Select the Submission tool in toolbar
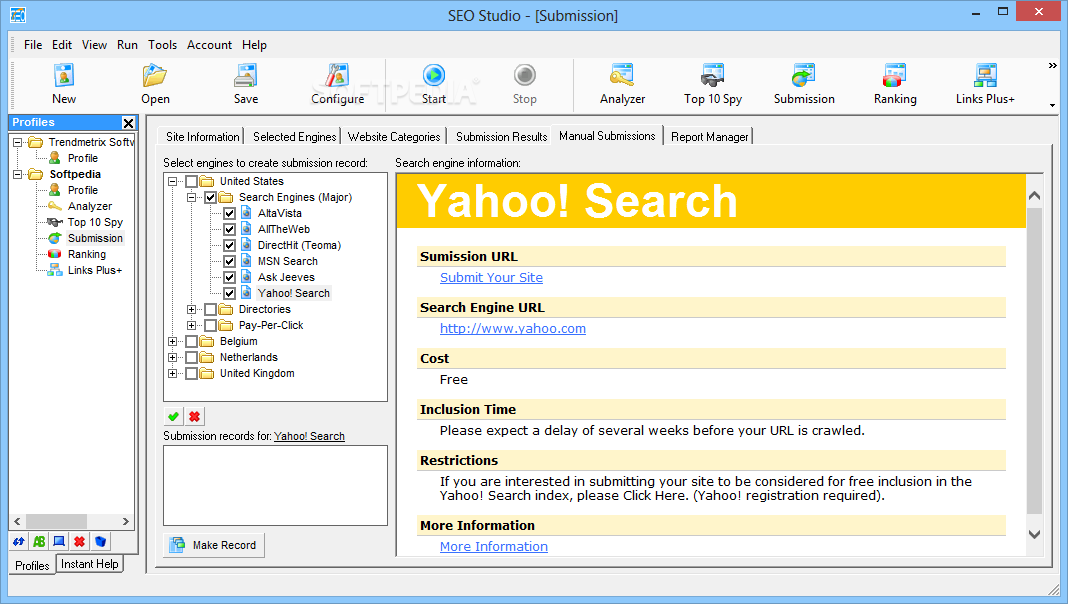The height and width of the screenshot is (604, 1068). [804, 84]
